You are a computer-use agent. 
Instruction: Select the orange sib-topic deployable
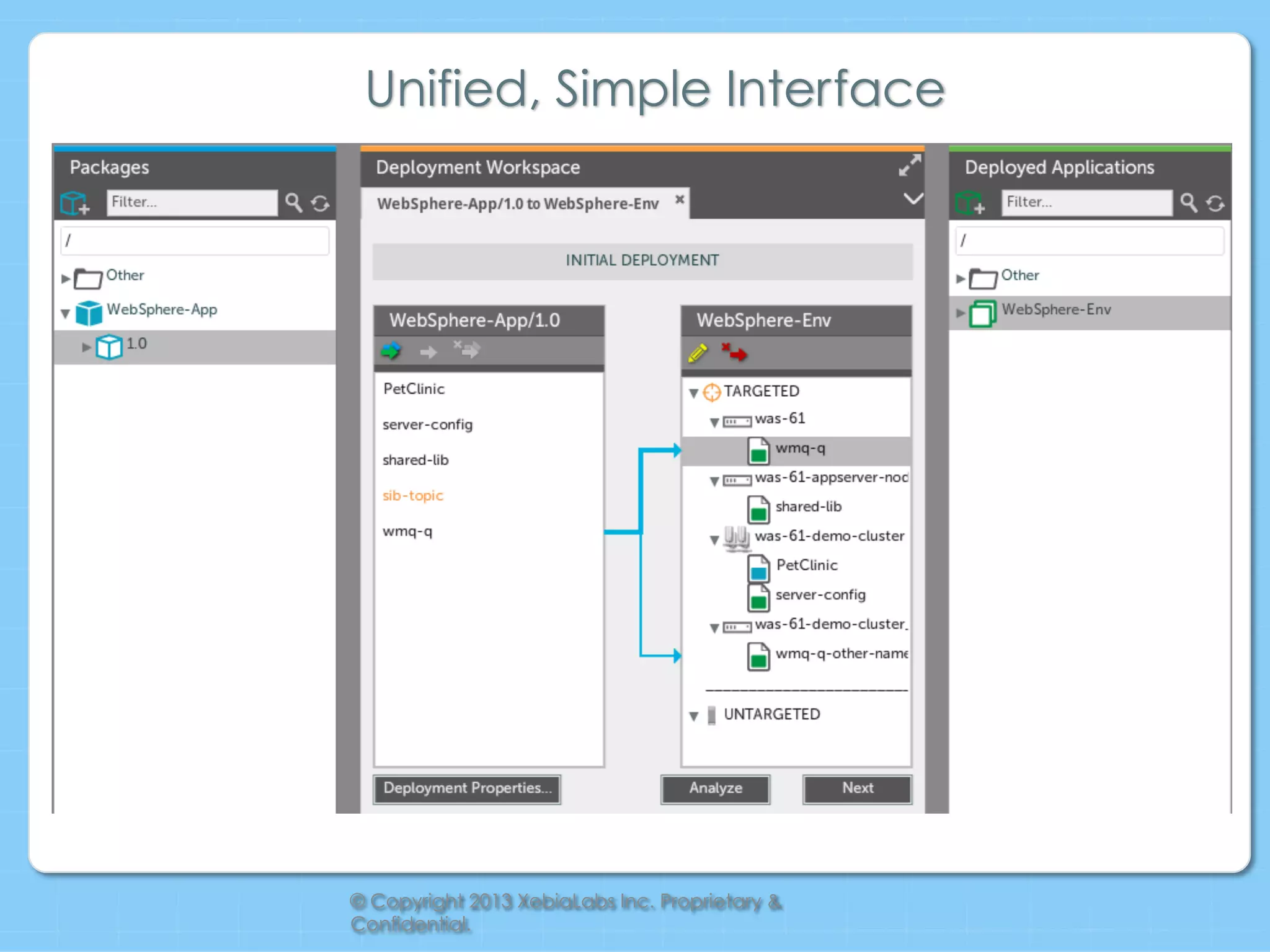pos(412,496)
